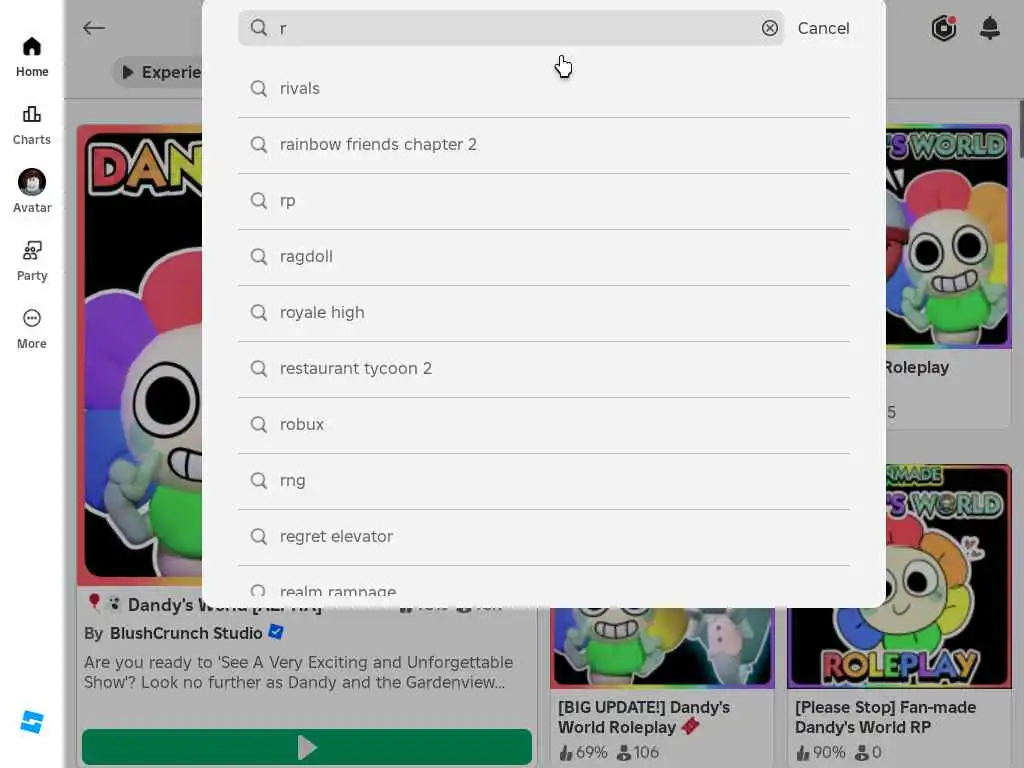Click the search icon beside royale high
1024x768 pixels.
[x=259, y=313]
